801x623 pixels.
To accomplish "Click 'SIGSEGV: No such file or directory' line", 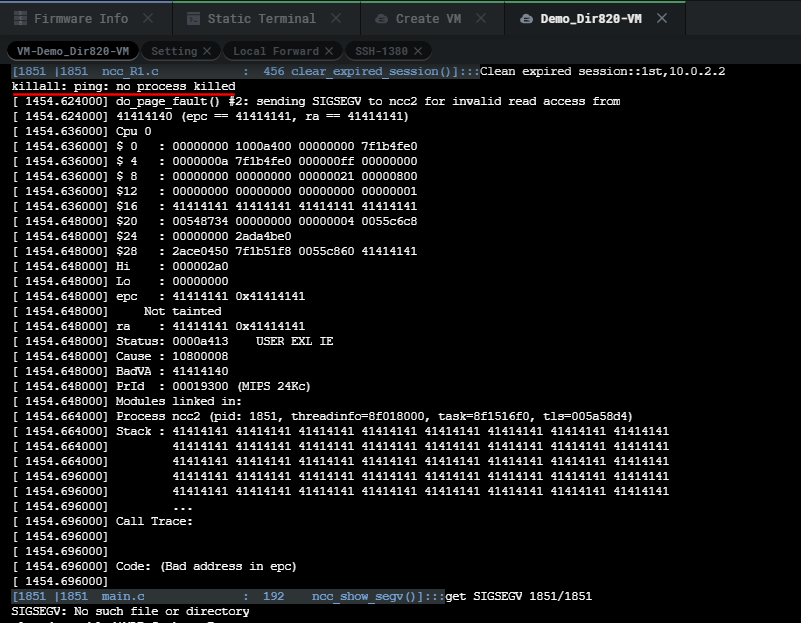I will pyautogui.click(x=130, y=611).
